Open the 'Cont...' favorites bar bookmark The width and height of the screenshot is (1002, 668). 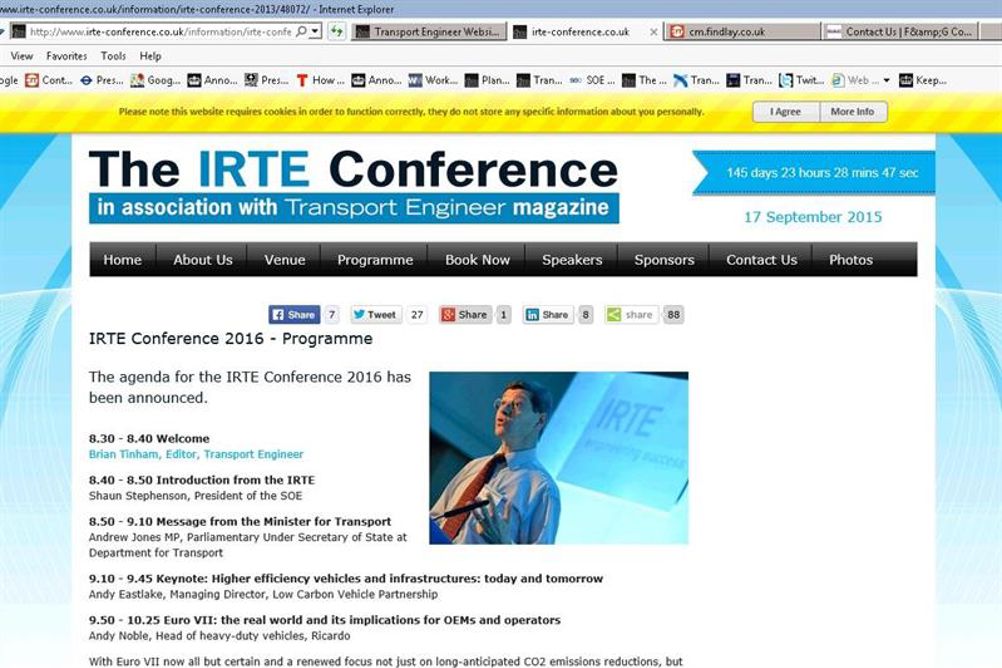(49, 81)
